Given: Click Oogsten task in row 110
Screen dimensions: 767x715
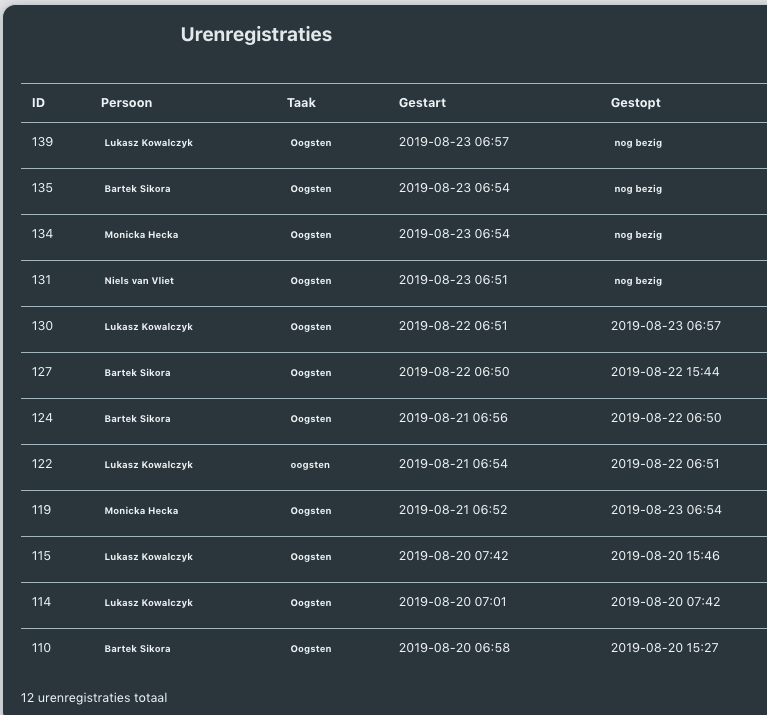Looking at the screenshot, I should point(311,648).
